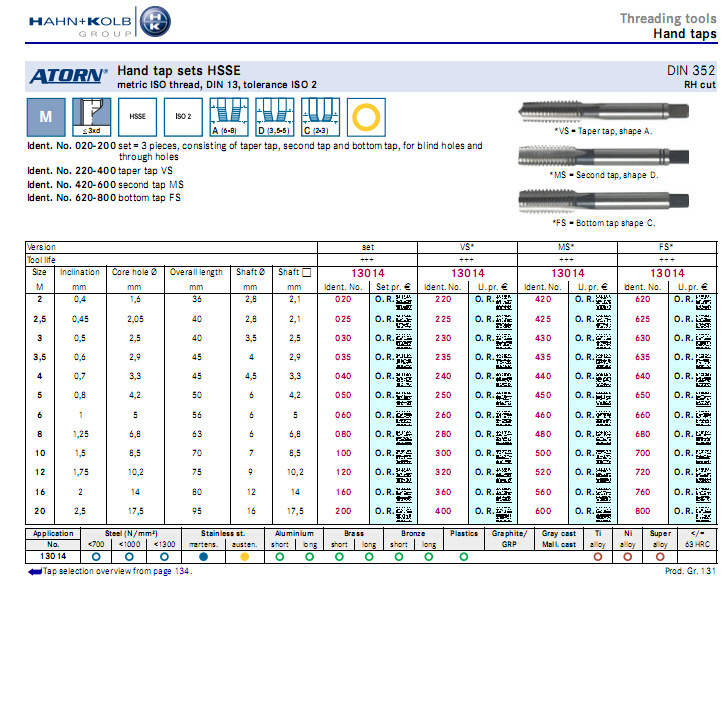Click the Ident. No. 420-600 second tap MS line
This screenshot has height=707, width=727.
pyautogui.click(x=105, y=185)
